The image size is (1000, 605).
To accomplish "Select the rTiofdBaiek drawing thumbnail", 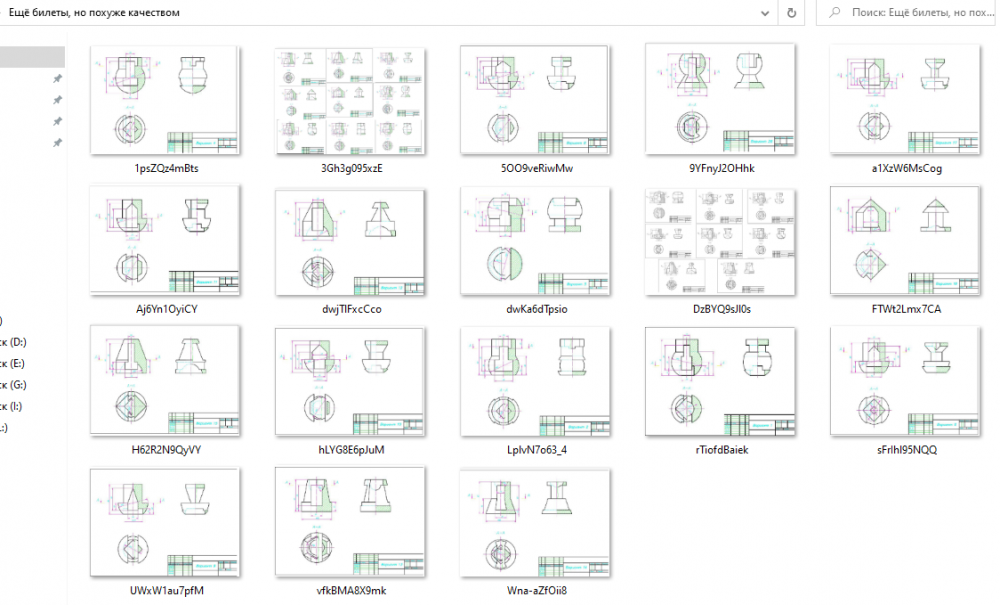I will (721, 382).
